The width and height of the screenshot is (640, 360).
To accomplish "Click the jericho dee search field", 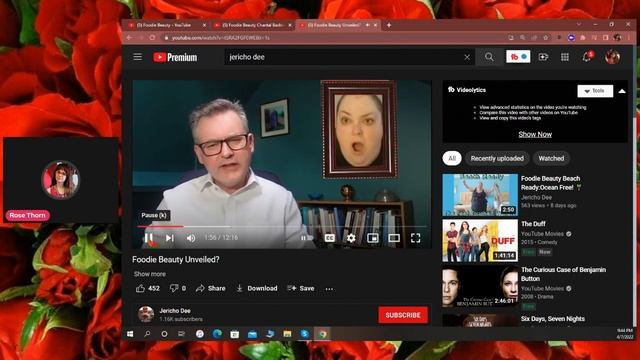I will click(x=345, y=57).
